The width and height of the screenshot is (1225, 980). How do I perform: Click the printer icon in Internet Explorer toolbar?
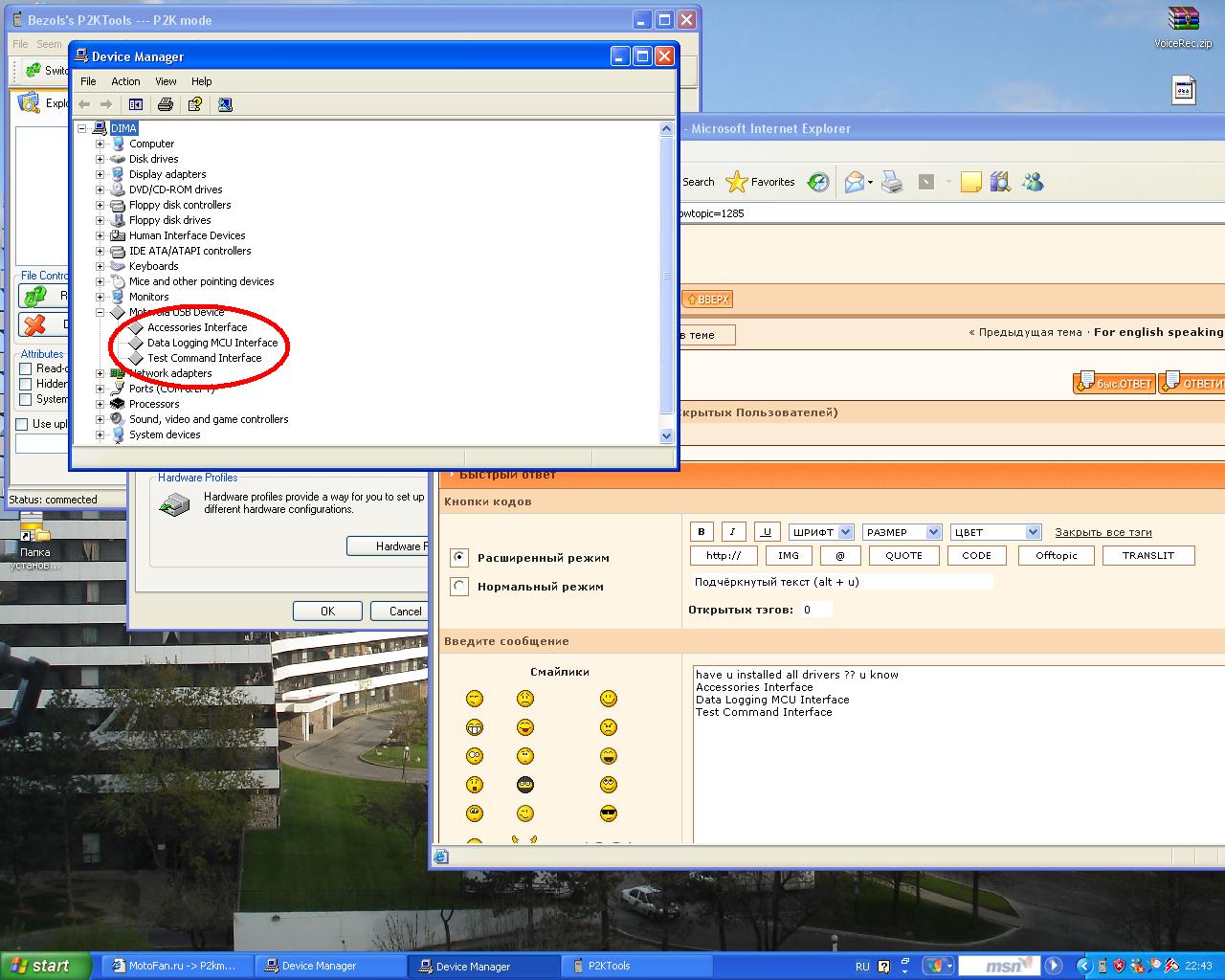tap(892, 182)
